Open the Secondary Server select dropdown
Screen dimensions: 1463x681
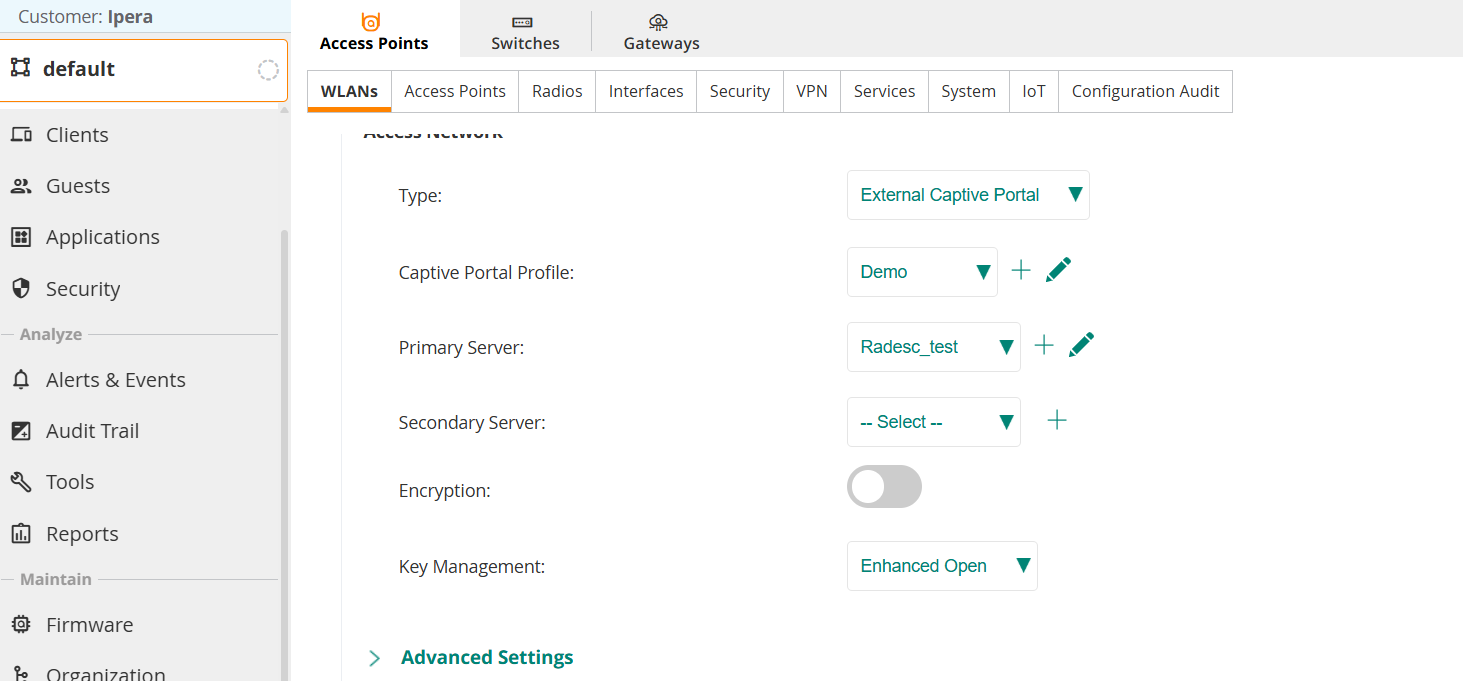[x=934, y=422]
